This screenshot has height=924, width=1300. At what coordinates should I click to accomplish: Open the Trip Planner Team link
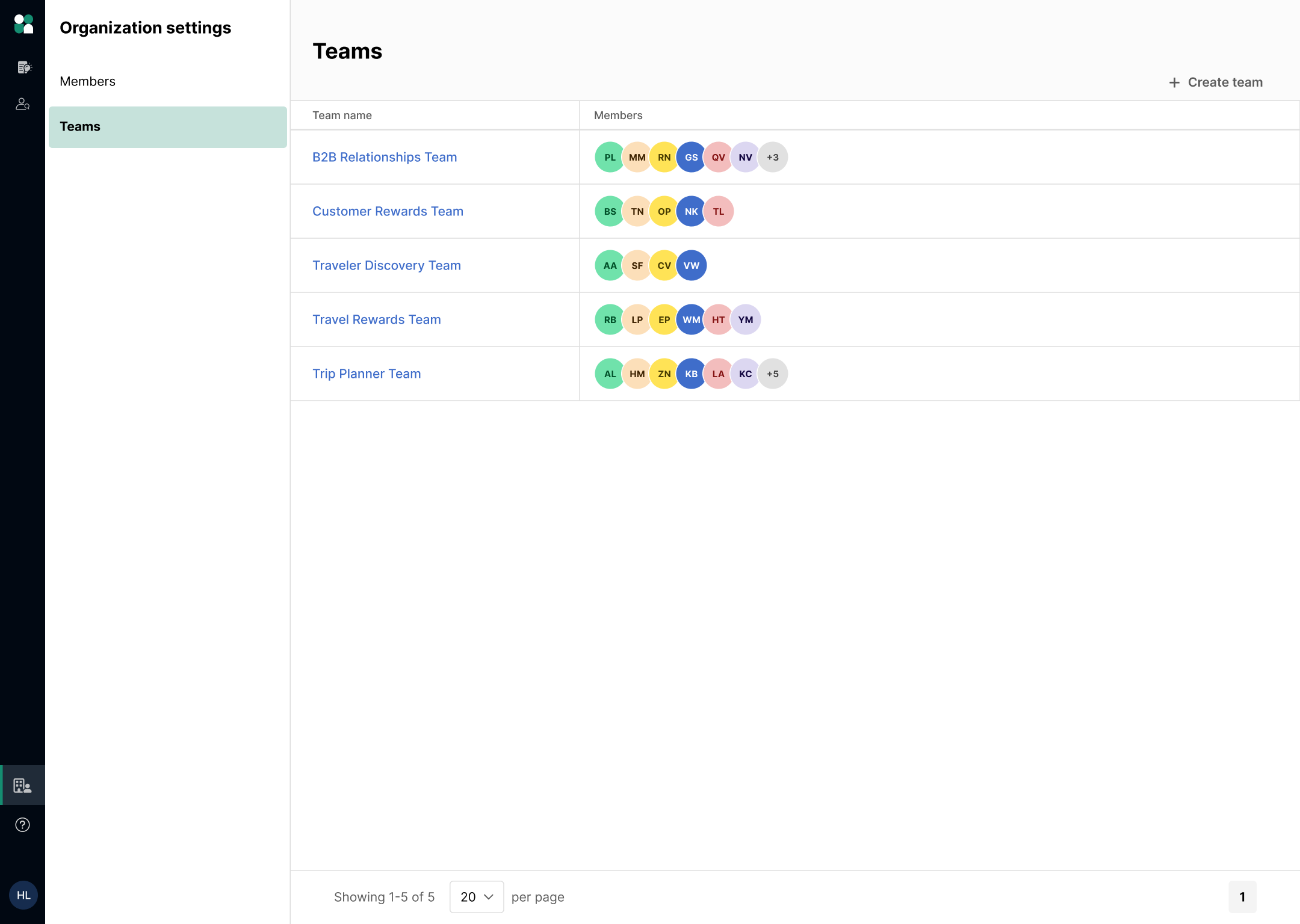tap(367, 374)
